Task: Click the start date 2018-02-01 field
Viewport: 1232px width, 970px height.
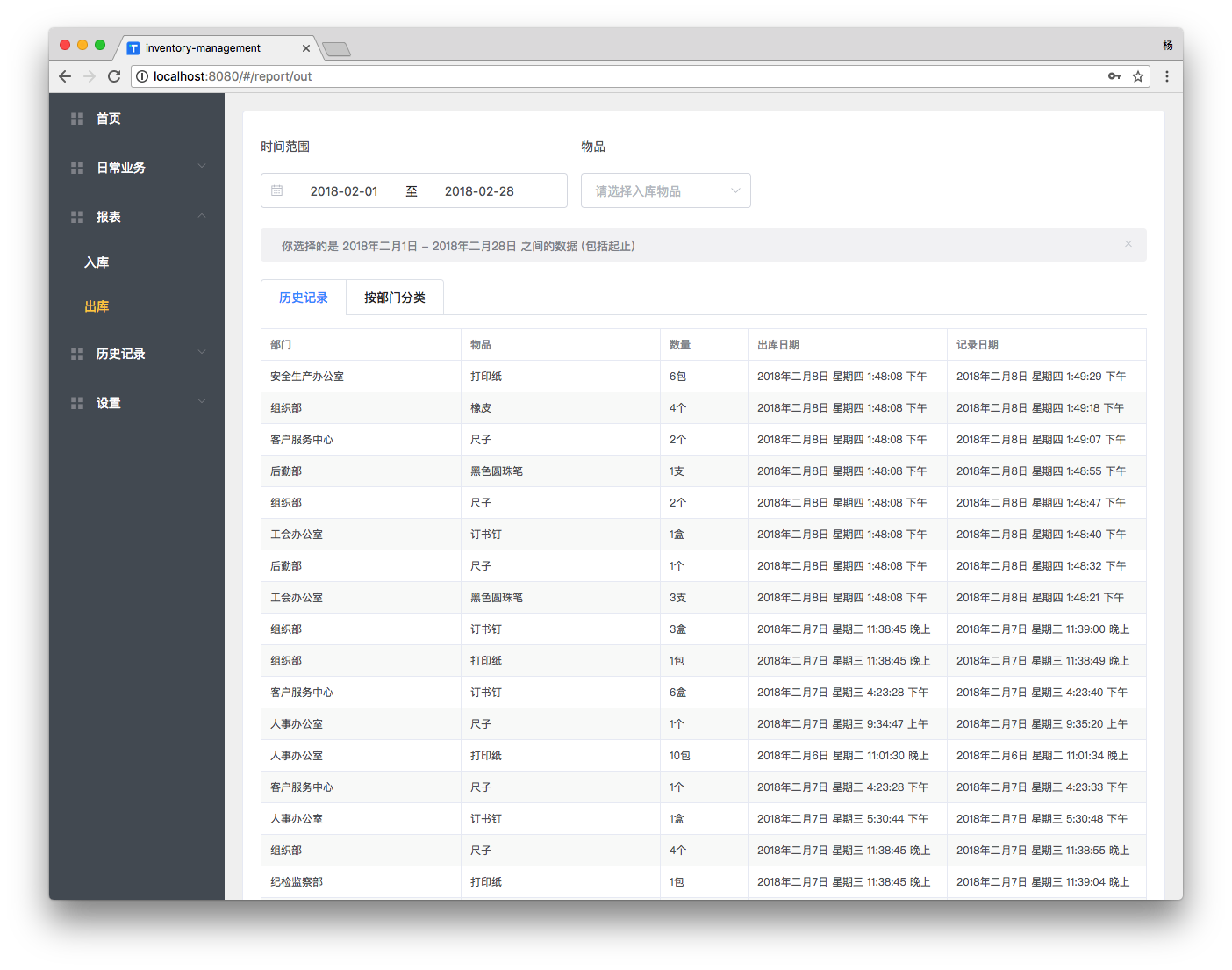Action: (x=344, y=191)
